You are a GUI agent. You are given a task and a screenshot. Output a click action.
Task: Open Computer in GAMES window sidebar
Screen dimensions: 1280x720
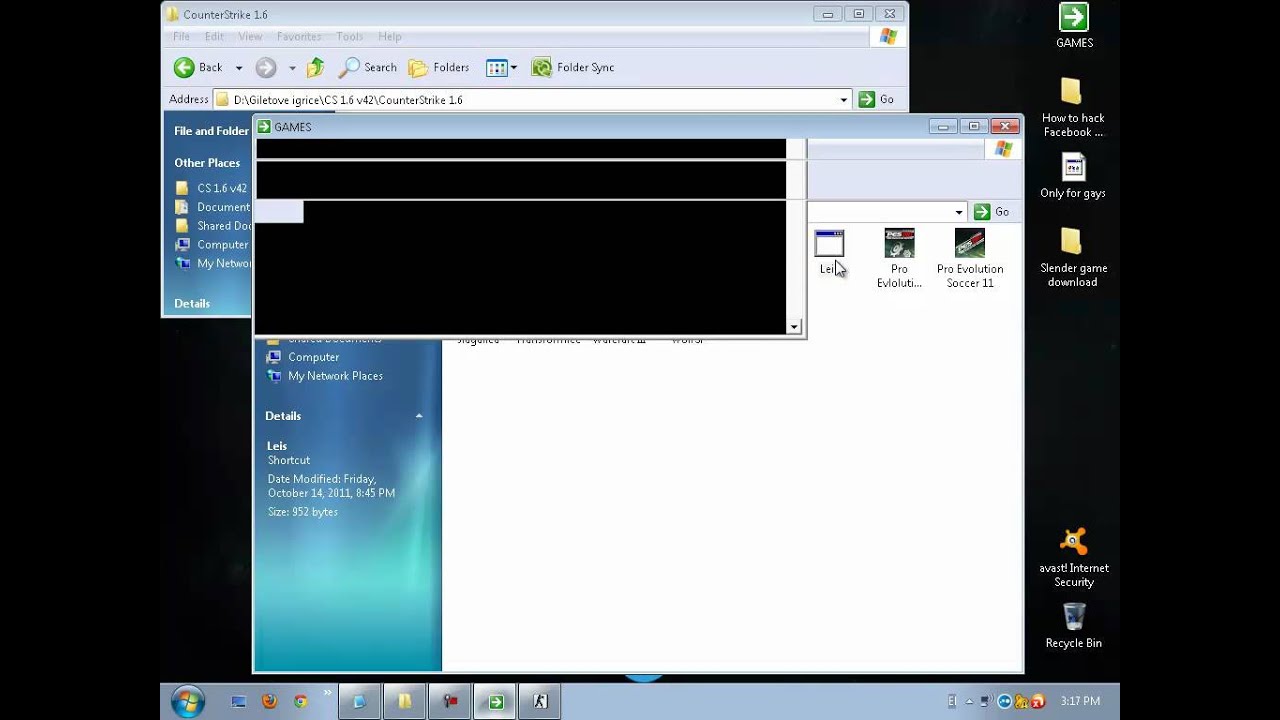(303, 357)
